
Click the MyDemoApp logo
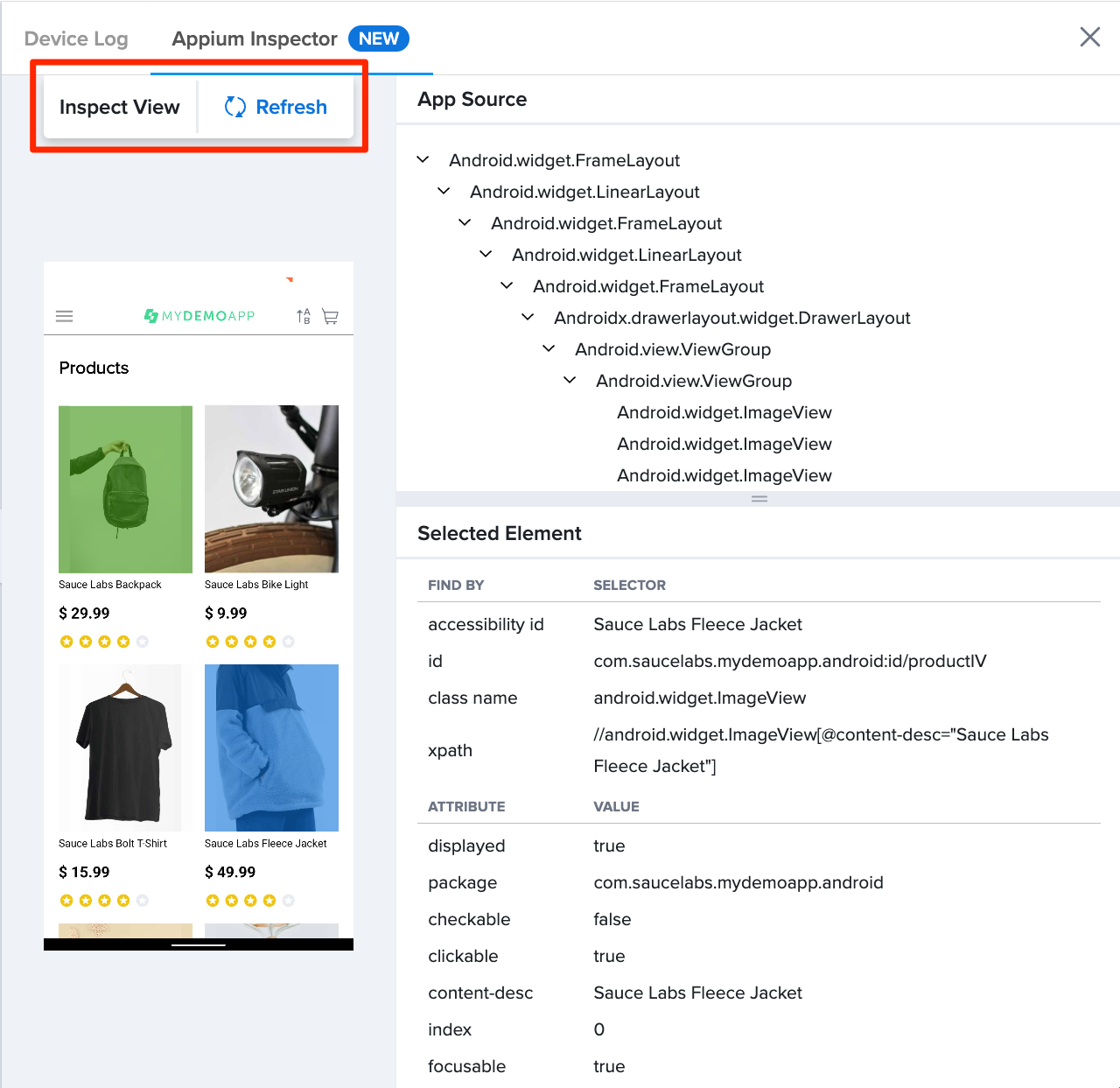point(199,316)
